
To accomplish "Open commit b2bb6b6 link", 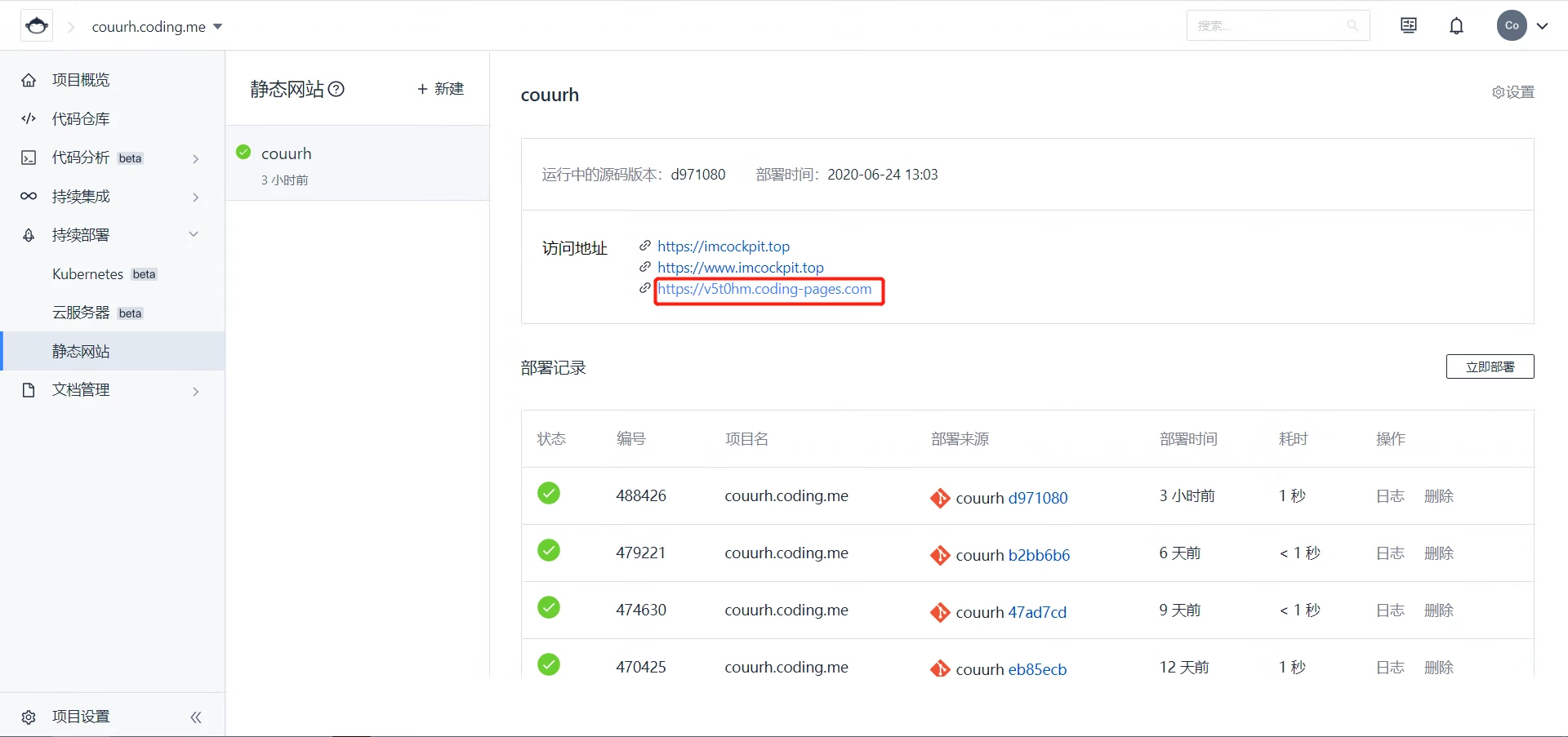I will click(x=1039, y=555).
